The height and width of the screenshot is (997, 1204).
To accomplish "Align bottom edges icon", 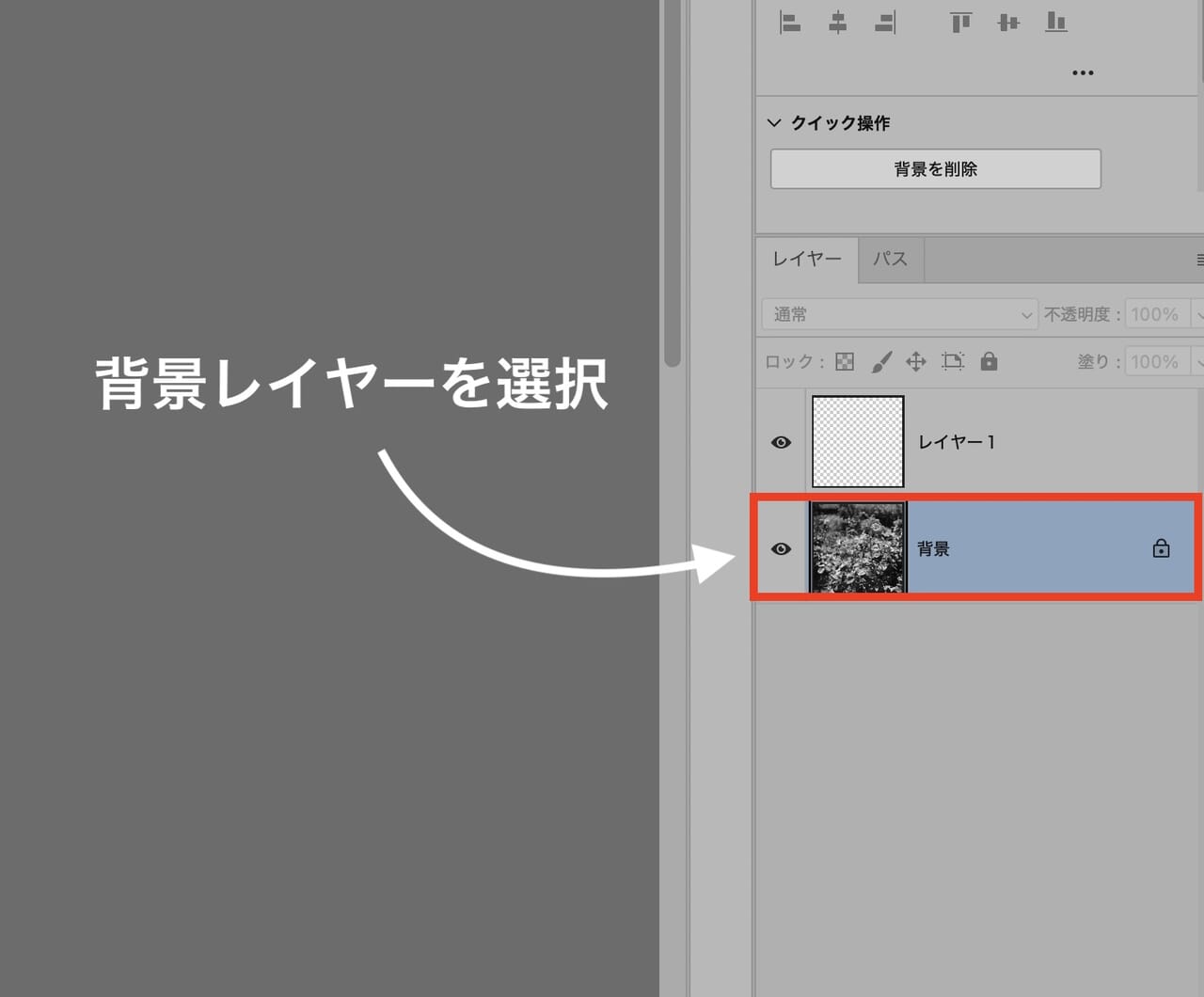I will click(x=1056, y=22).
